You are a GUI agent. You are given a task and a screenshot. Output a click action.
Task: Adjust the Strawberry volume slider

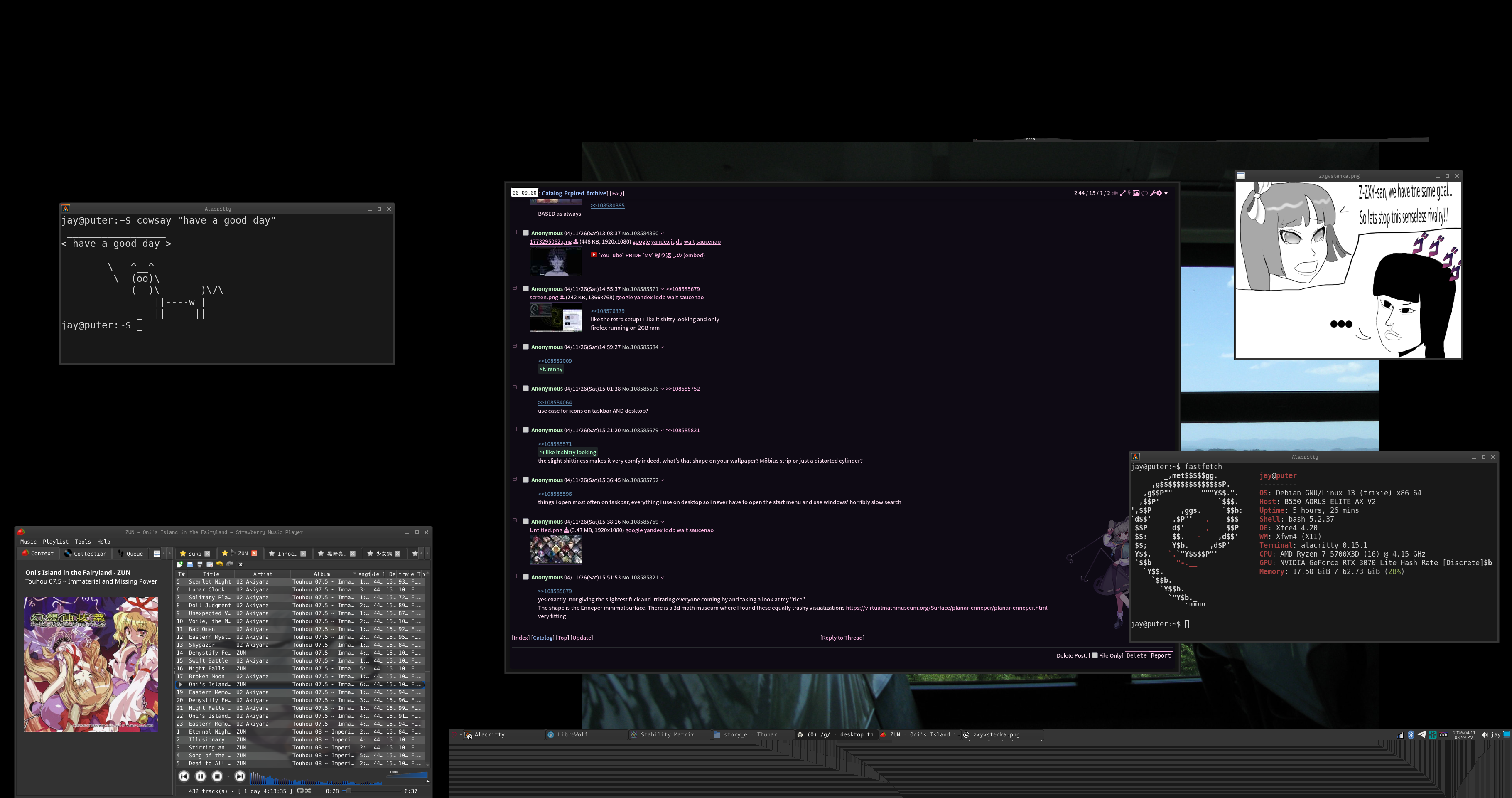(408, 776)
